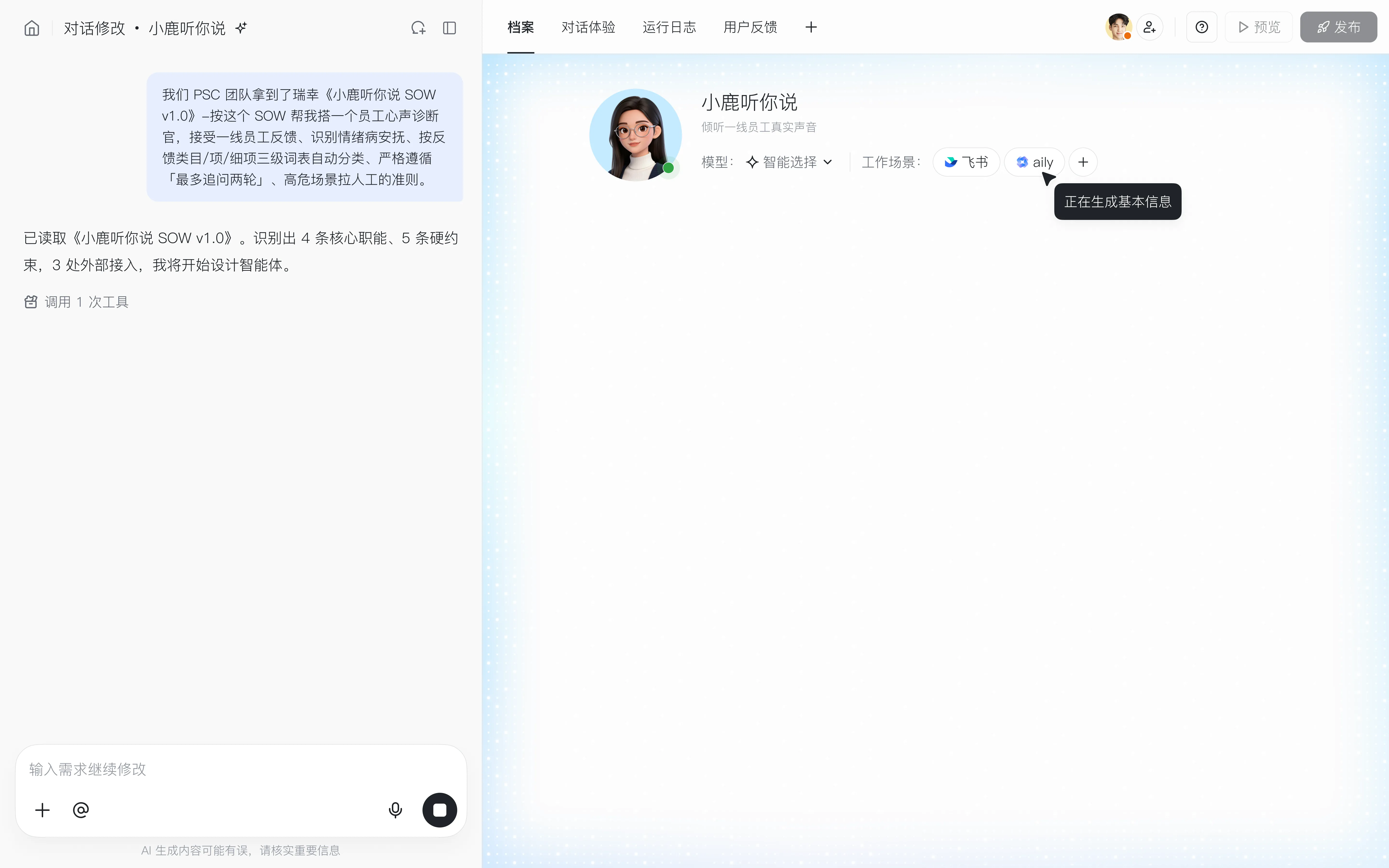Click the agent name 小鹿听你说 heading
Screen dimensions: 1389x868
tap(749, 103)
